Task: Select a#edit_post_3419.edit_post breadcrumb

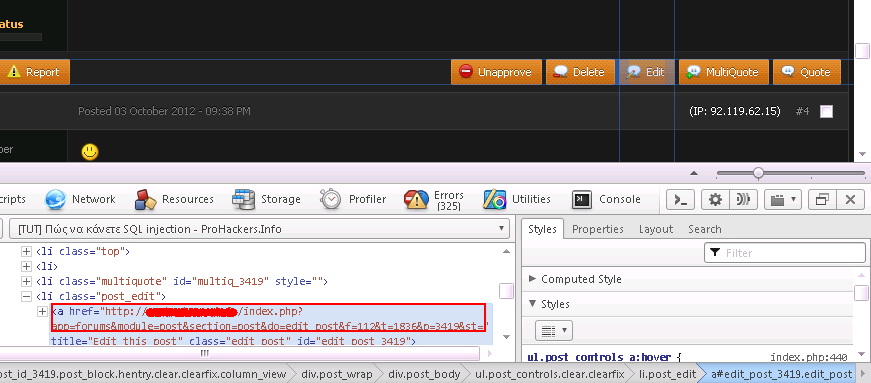Action: point(781,374)
